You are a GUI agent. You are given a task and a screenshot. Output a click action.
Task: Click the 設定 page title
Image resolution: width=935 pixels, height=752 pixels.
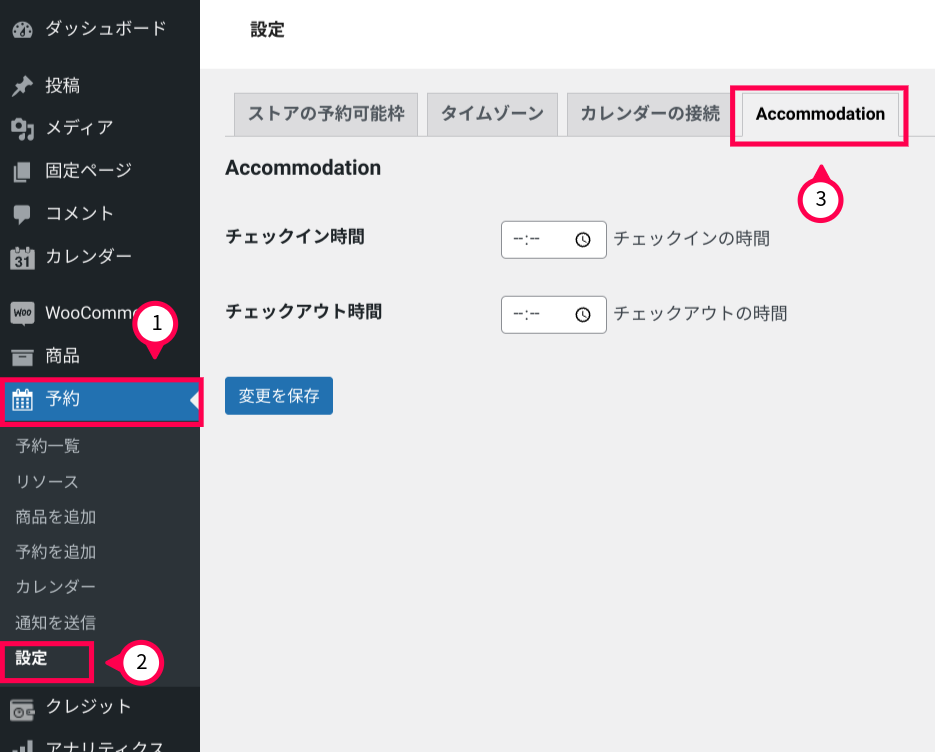(267, 29)
